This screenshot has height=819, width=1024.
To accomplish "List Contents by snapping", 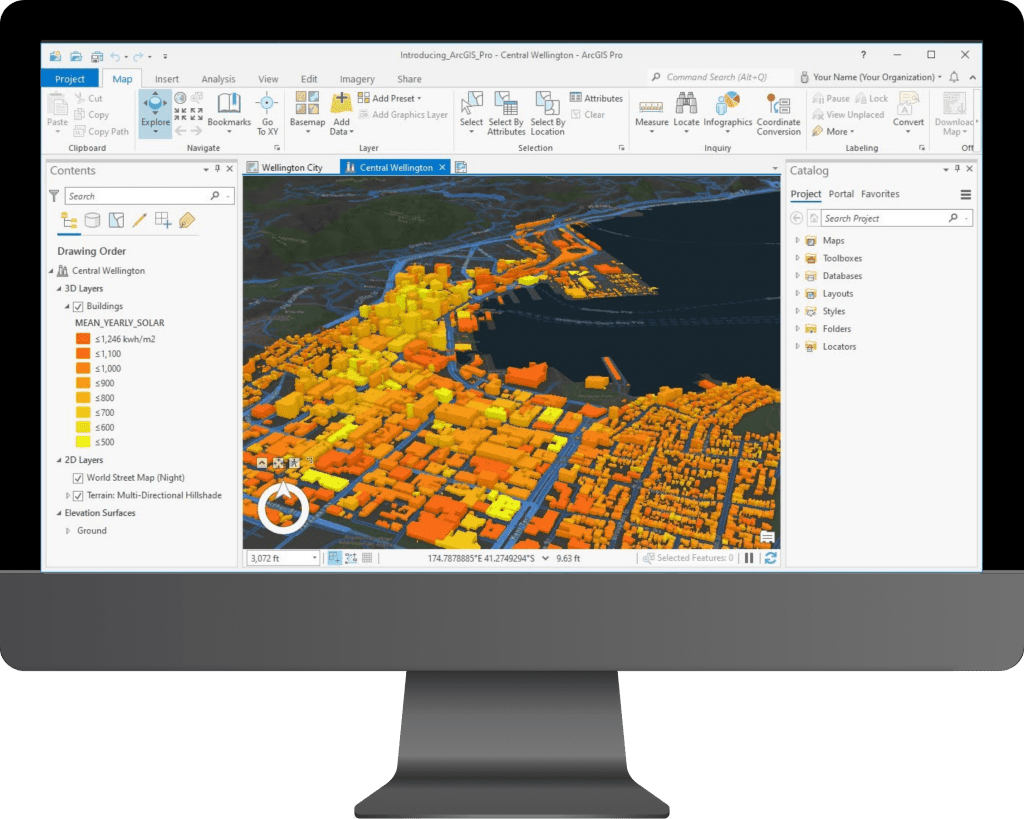I will (163, 220).
